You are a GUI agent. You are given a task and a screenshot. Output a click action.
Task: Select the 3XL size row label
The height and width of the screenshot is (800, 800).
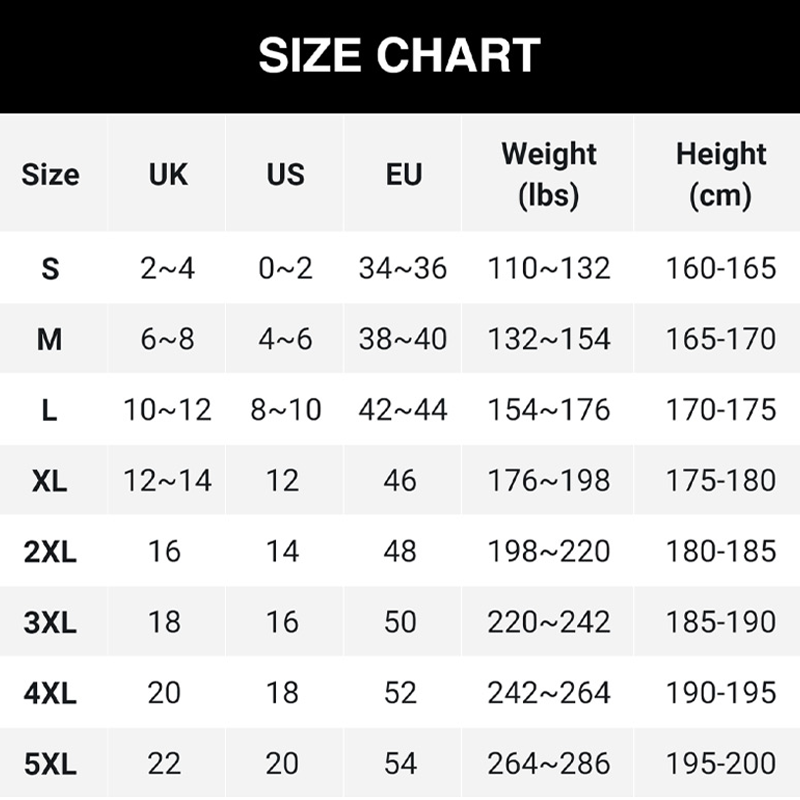click(50, 622)
